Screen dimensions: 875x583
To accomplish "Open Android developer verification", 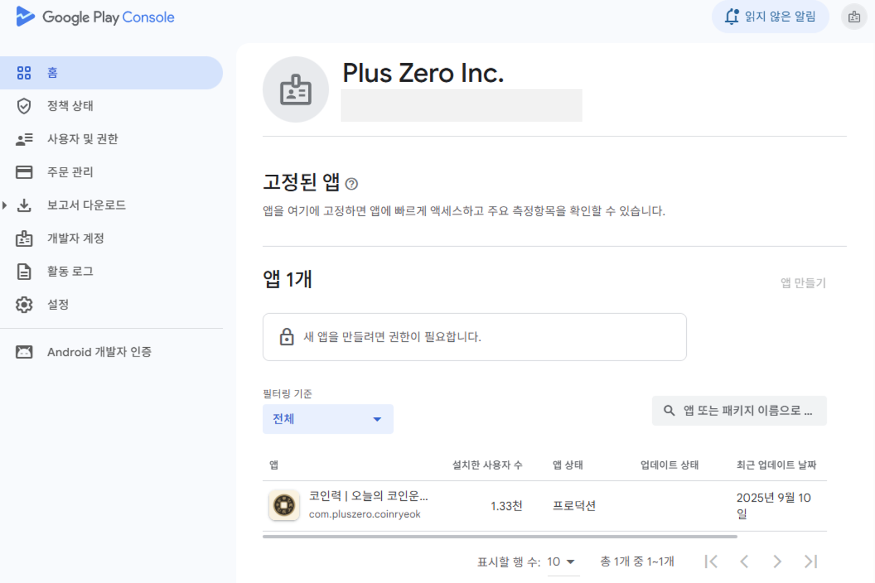I will click(x=98, y=352).
